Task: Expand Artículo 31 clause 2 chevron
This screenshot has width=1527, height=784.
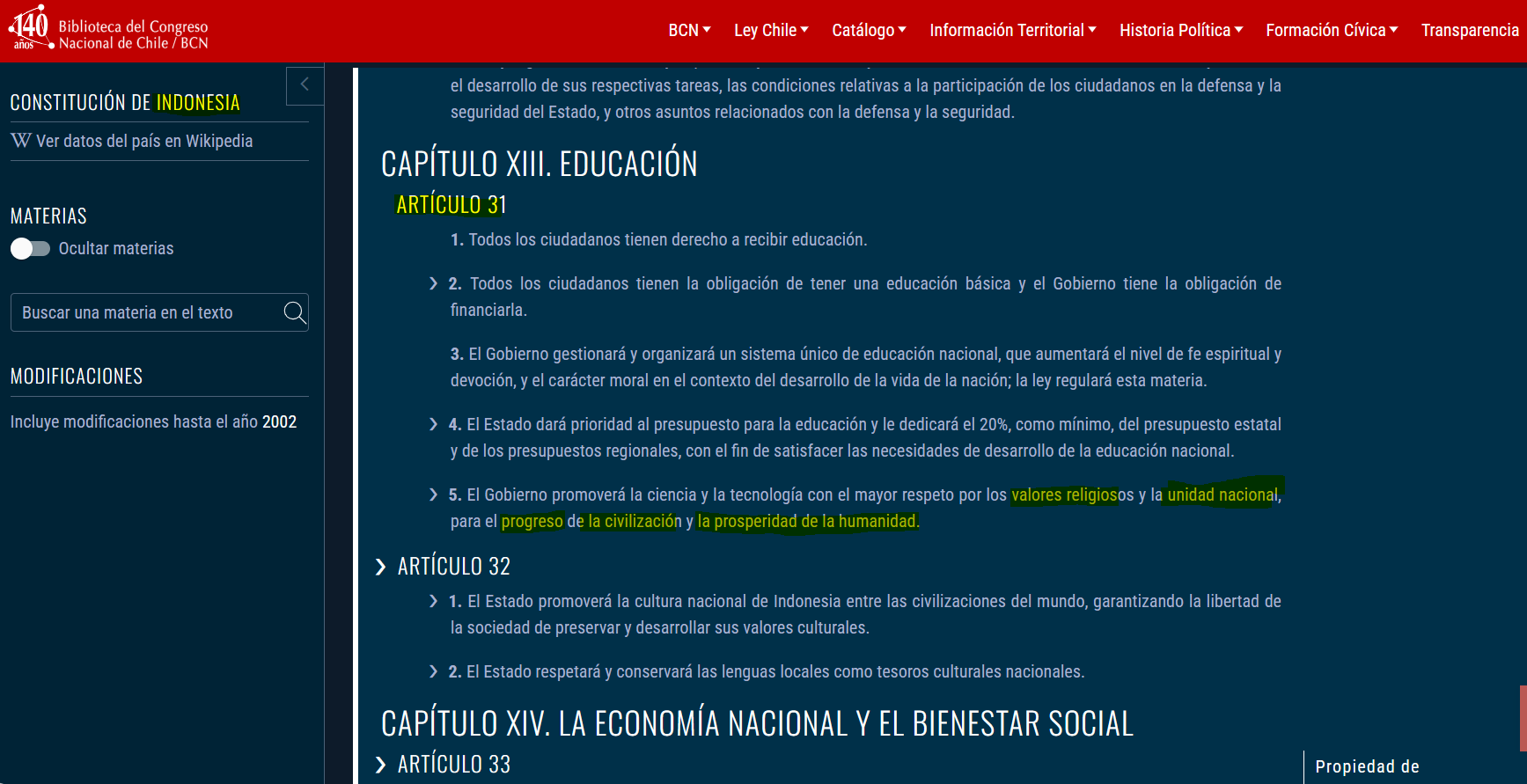Action: (x=433, y=283)
